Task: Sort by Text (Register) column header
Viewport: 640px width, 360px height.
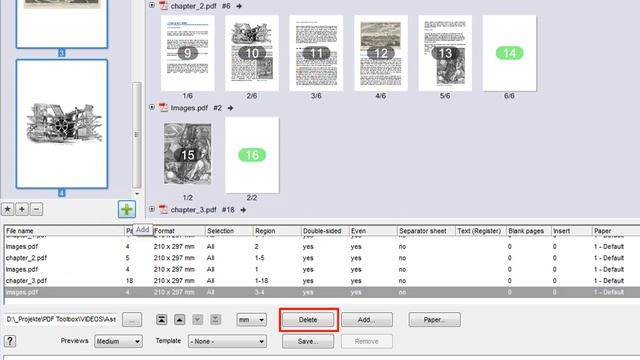Action: click(x=479, y=231)
